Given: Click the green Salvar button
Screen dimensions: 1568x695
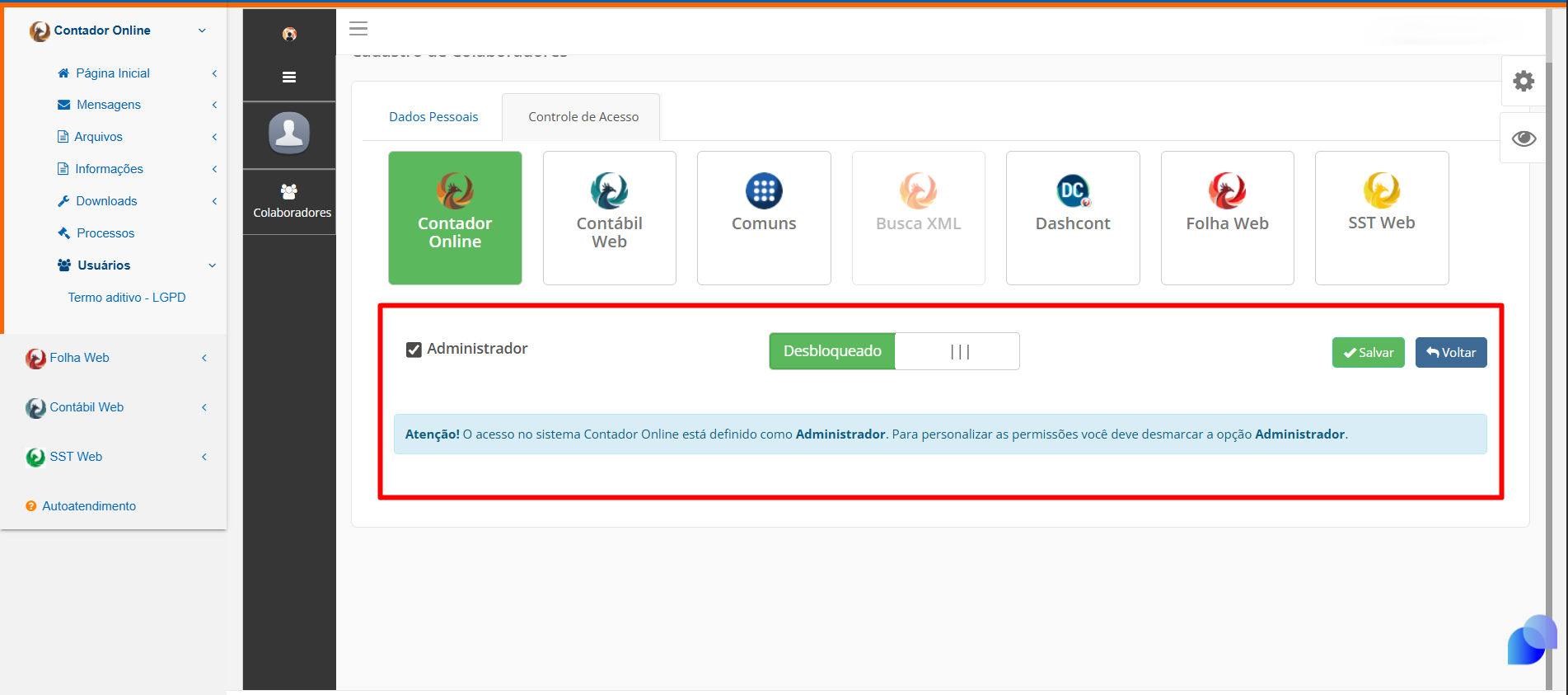Looking at the screenshot, I should click(1368, 352).
